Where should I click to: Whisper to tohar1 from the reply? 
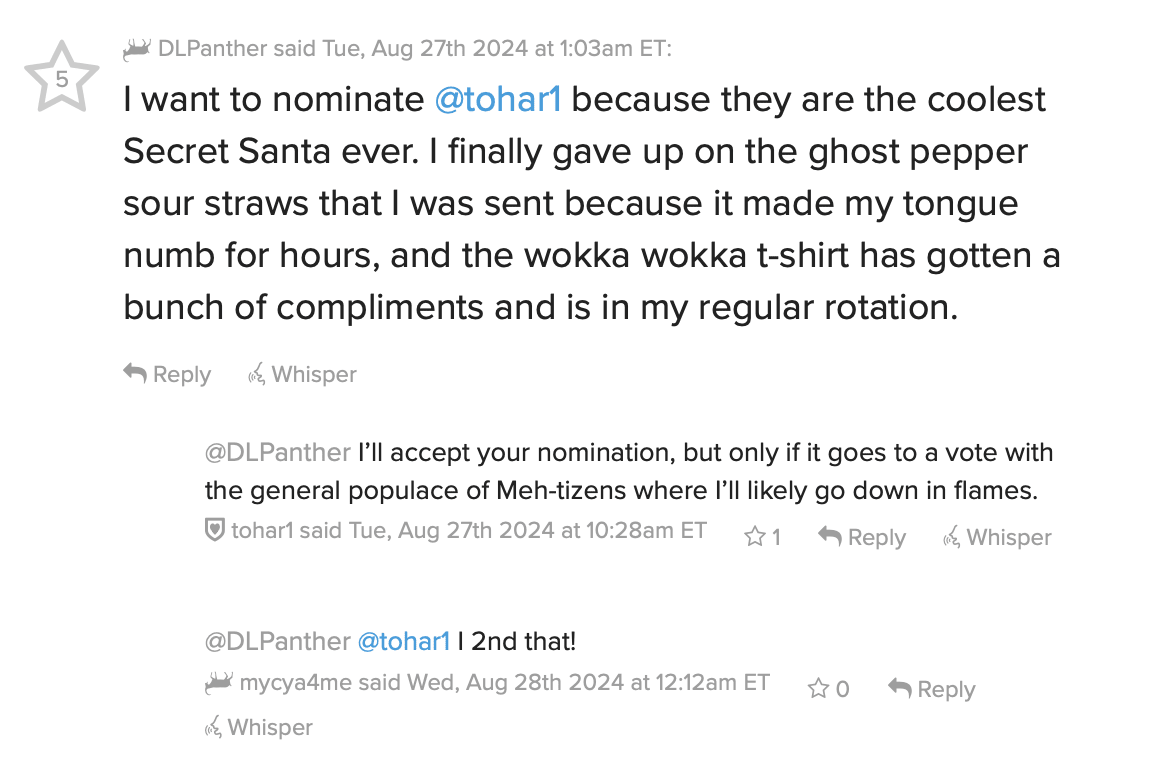997,537
